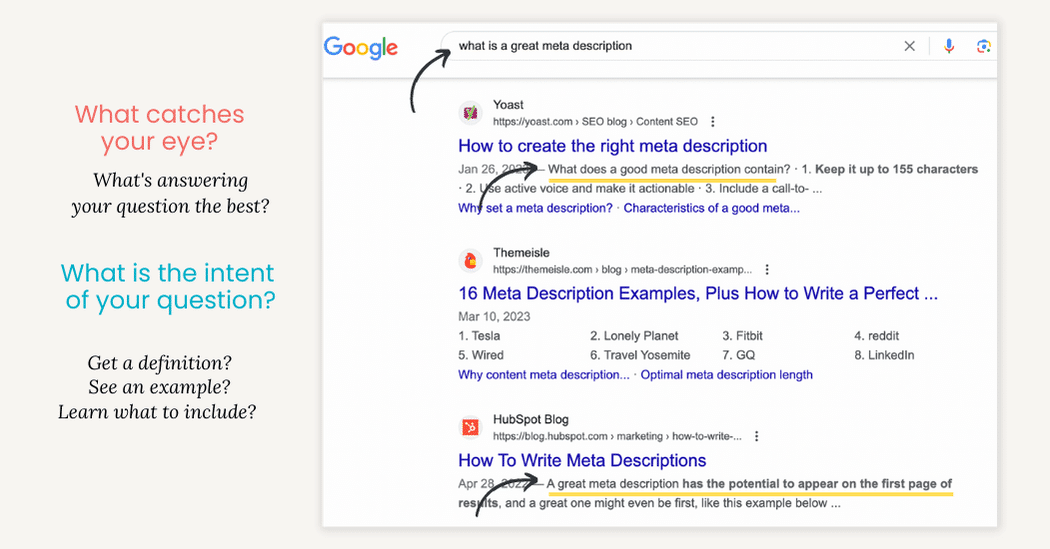Click the 'See an example?' text
The height and width of the screenshot is (549, 1050).
coord(159,387)
